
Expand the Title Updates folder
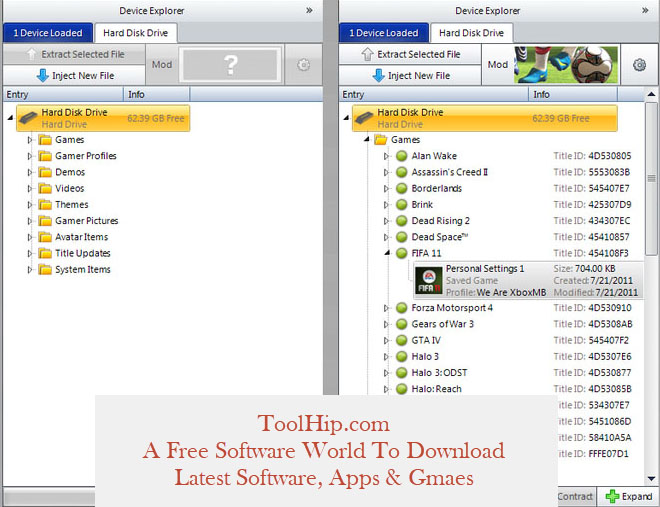click(x=29, y=253)
